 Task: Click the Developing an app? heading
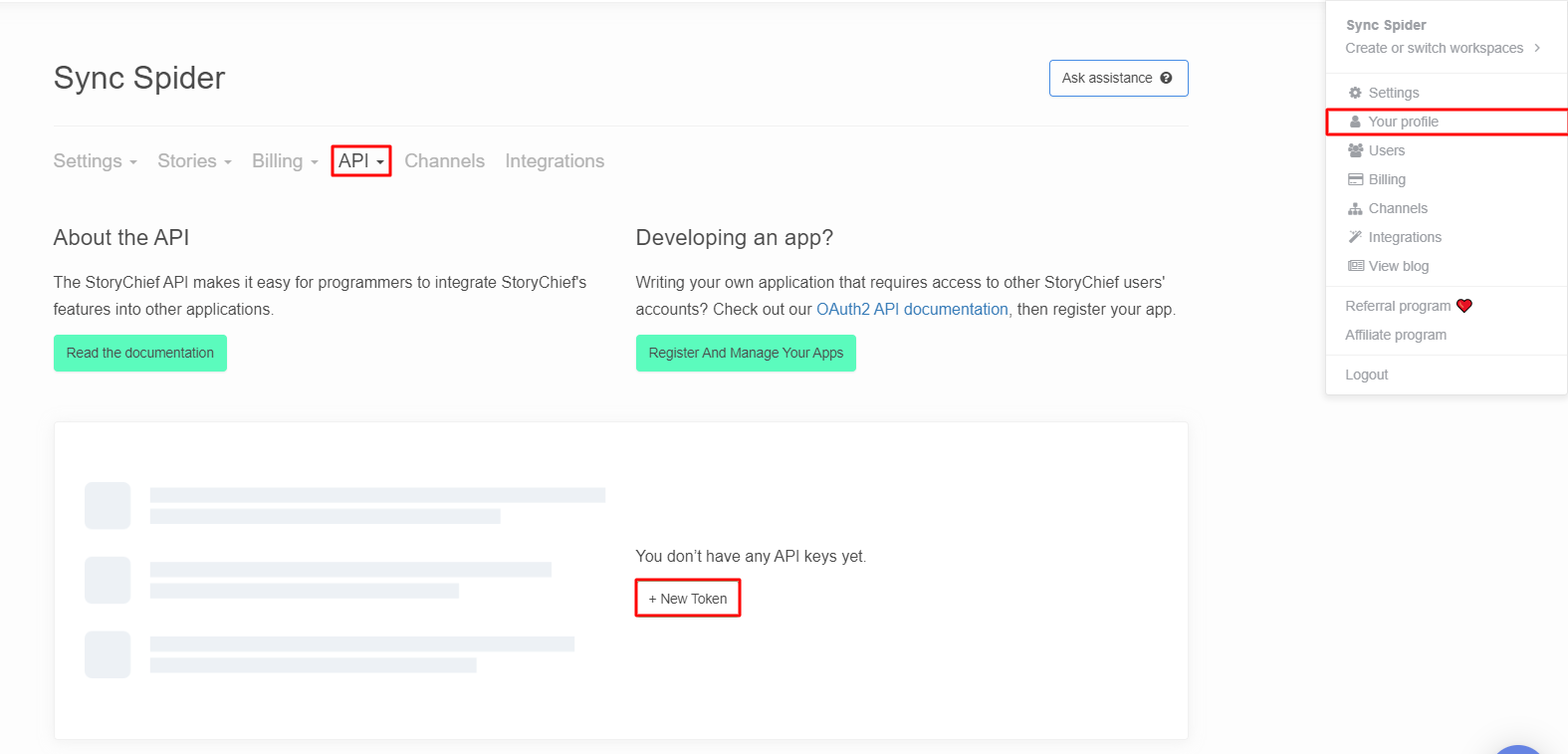click(x=735, y=237)
